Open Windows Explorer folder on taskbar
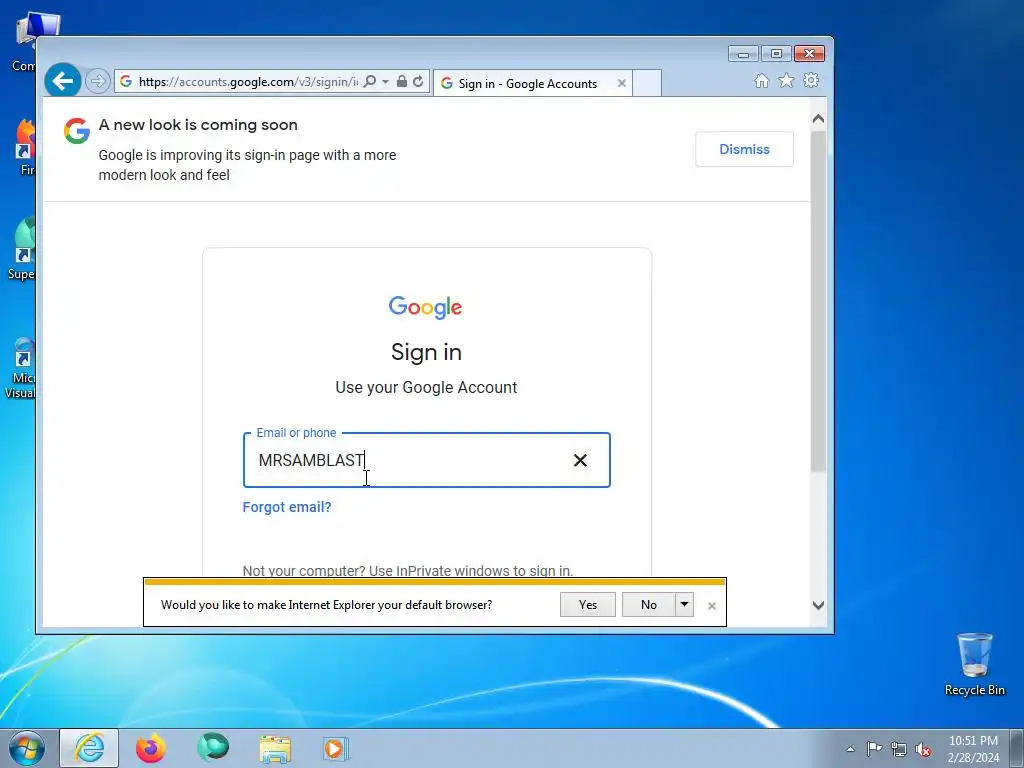Image resolution: width=1024 pixels, height=768 pixels. click(x=275, y=748)
